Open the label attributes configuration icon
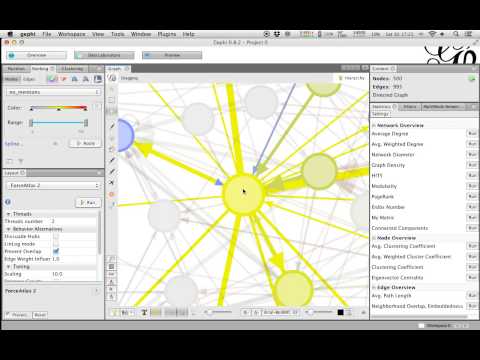The width and height of the screenshot is (480, 360). 348,312
